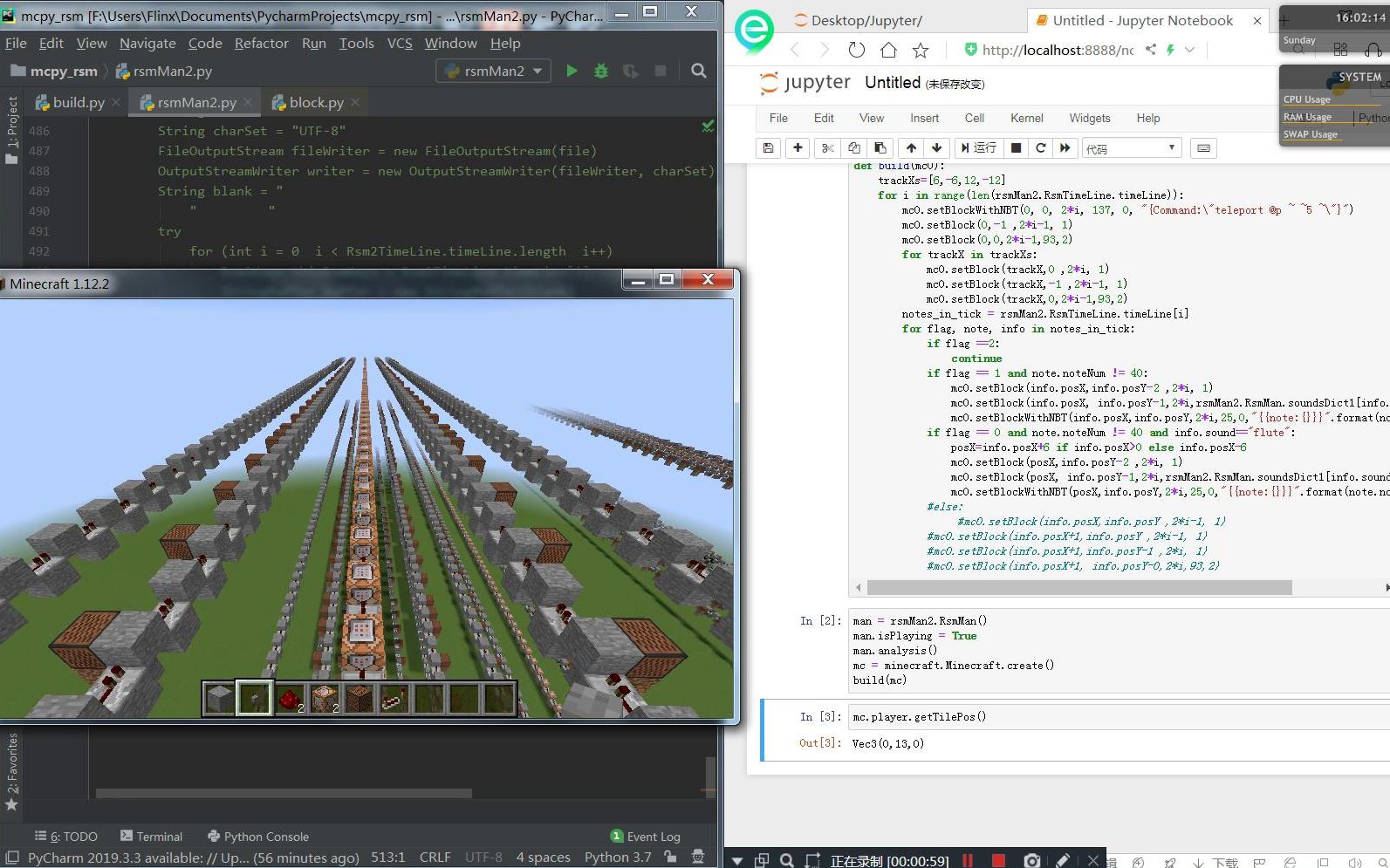Screen dimensions: 1390x868
Task: Open the UTF-8 encoding selector in status bar
Action: coord(483,858)
